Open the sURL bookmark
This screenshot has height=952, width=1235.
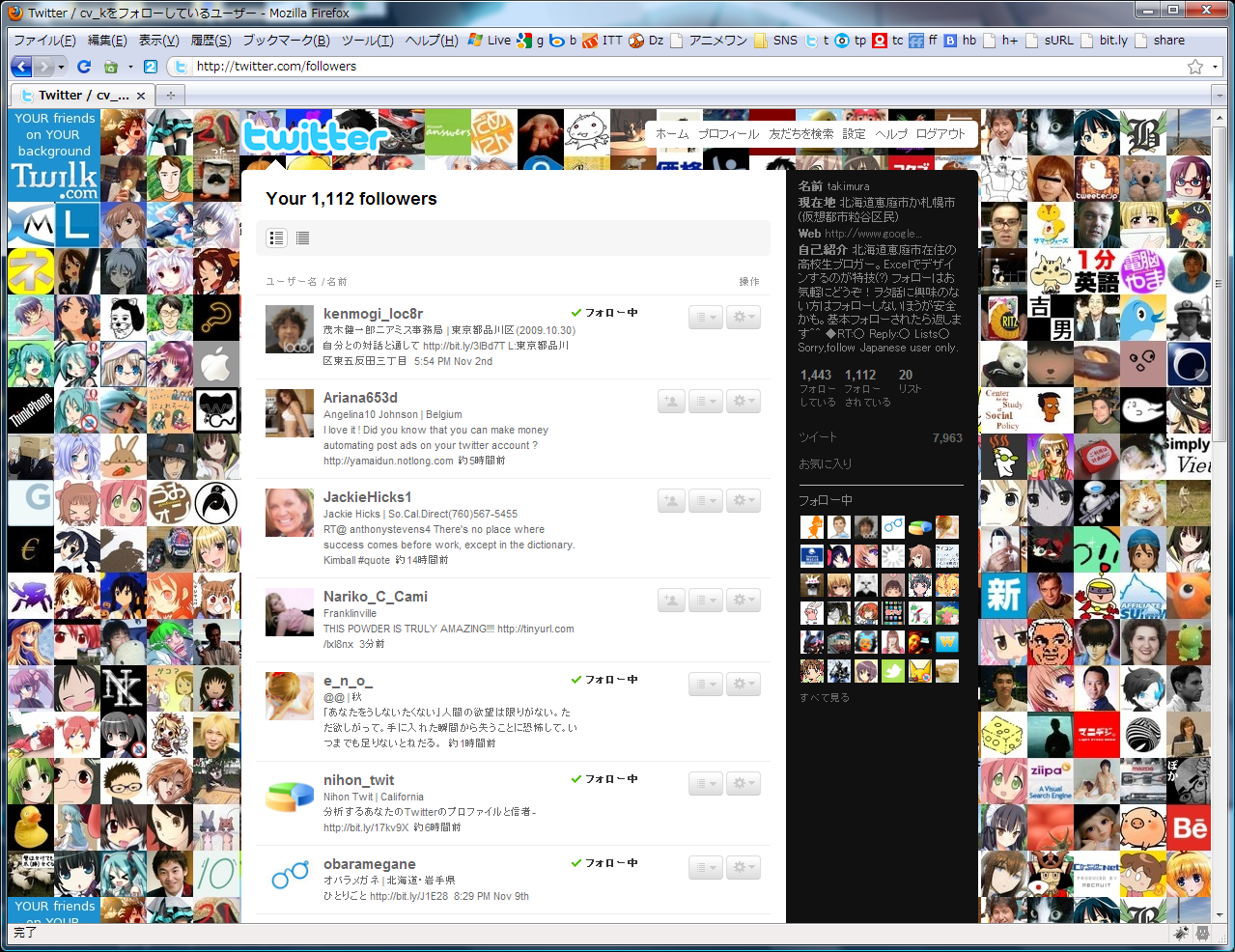click(x=1050, y=41)
